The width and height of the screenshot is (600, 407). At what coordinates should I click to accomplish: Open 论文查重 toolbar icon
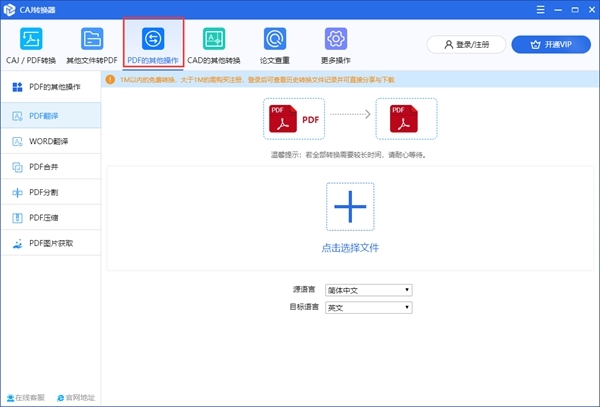274,39
